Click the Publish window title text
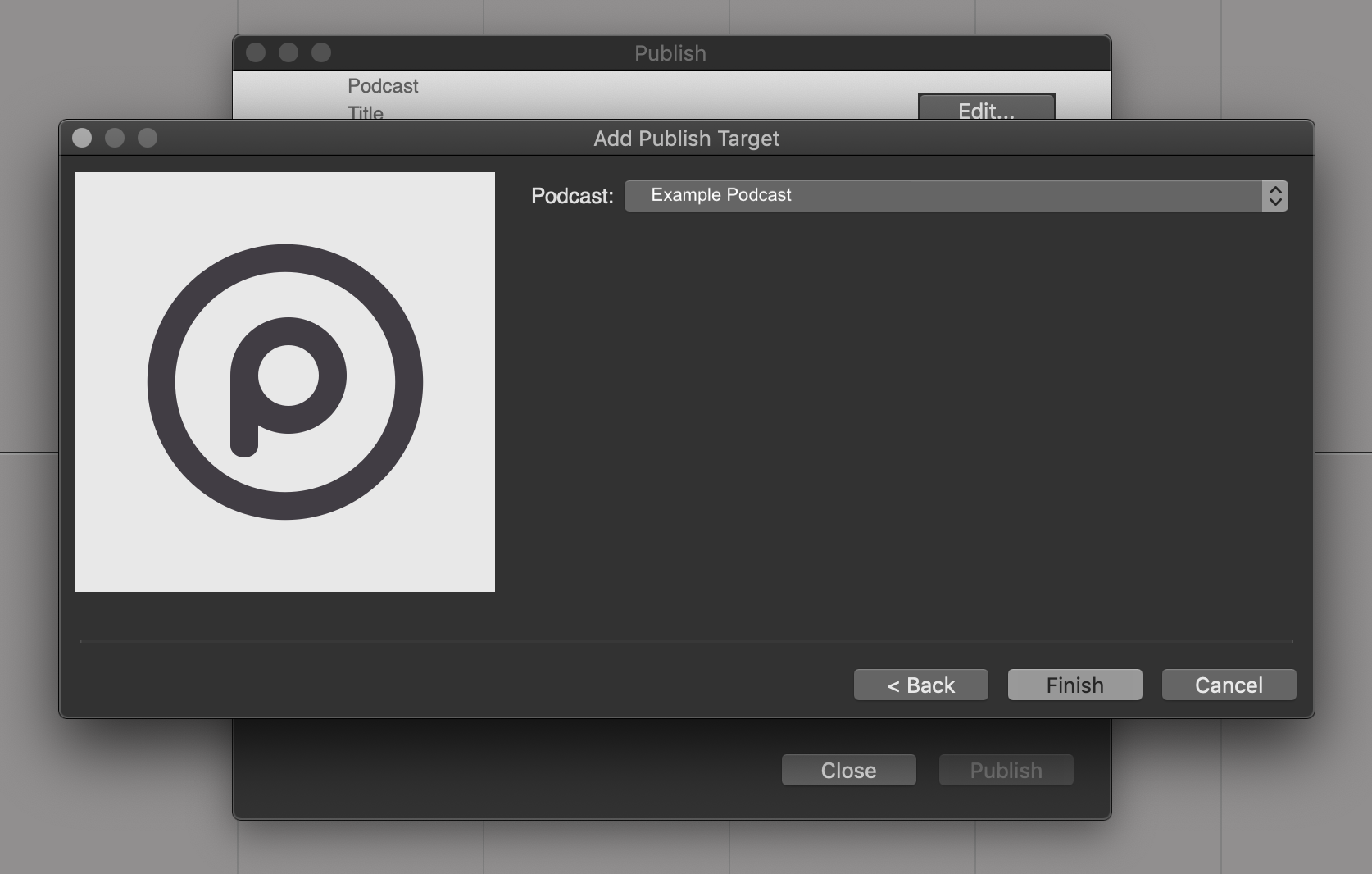The image size is (1372, 874). [670, 53]
